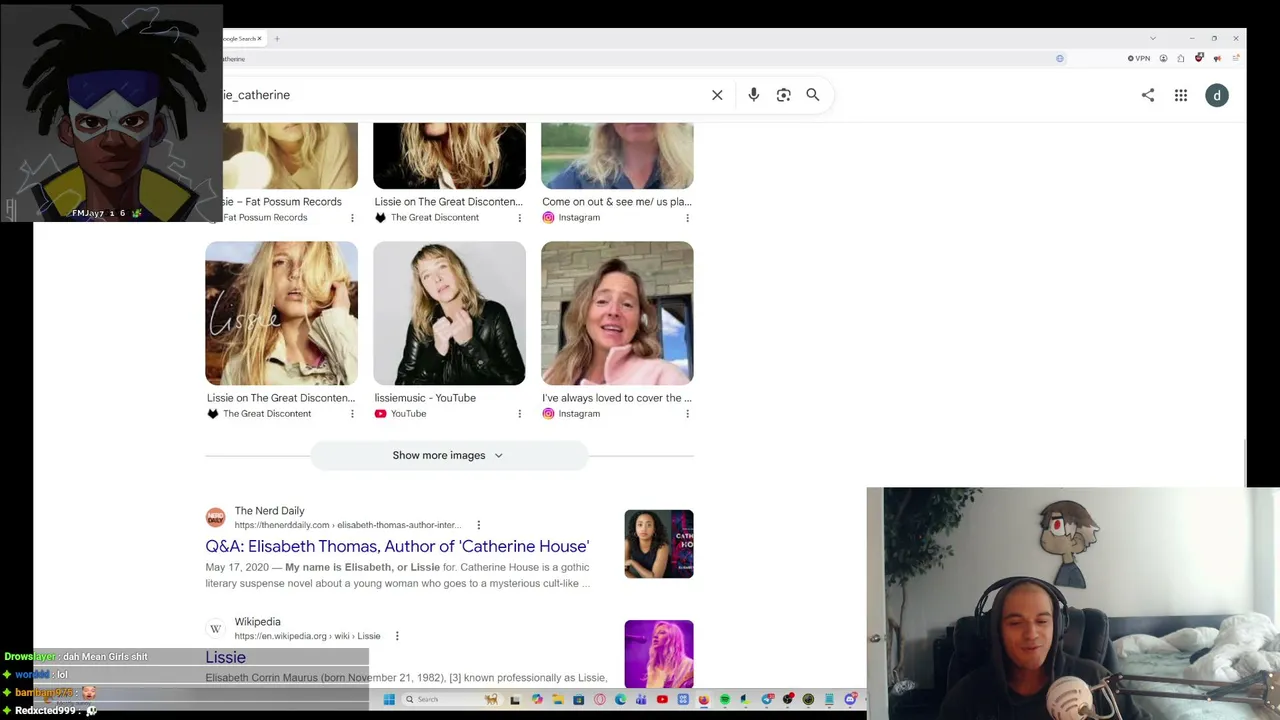This screenshot has height=720, width=1280.
Task: Open the leather jacket lissiemusic thumbnail
Action: [x=449, y=313]
